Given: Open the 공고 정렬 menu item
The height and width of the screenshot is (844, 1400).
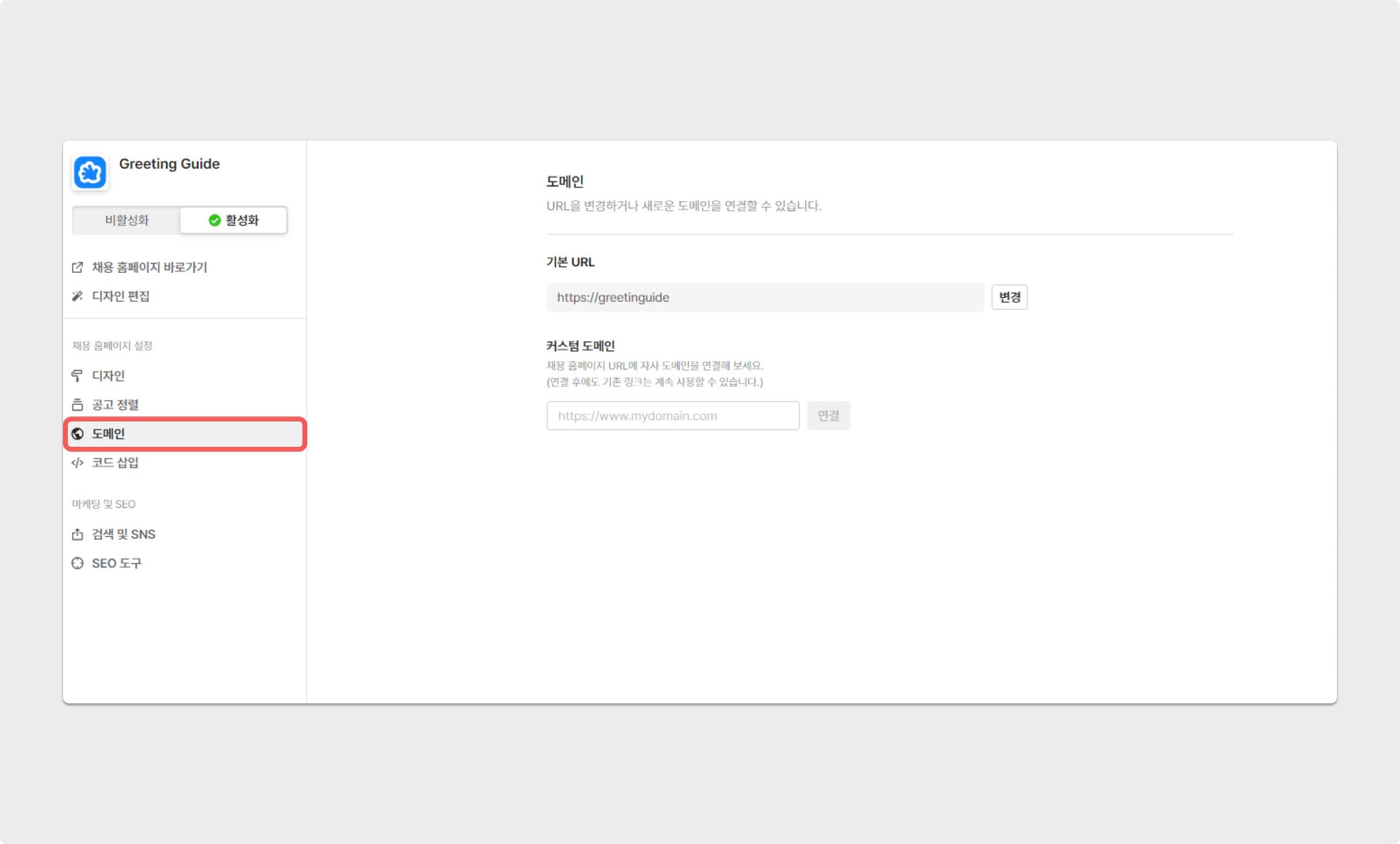Looking at the screenshot, I should 115,405.
